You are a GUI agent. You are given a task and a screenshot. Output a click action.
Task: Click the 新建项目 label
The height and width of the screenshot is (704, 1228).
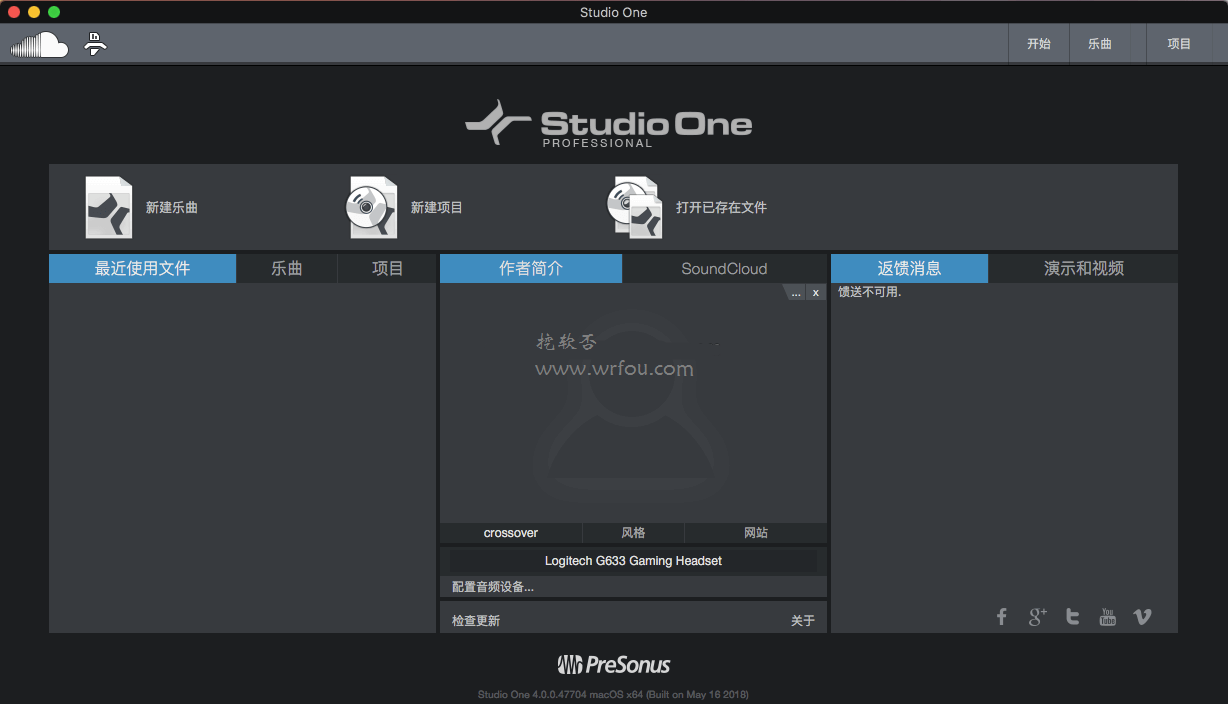(x=437, y=208)
